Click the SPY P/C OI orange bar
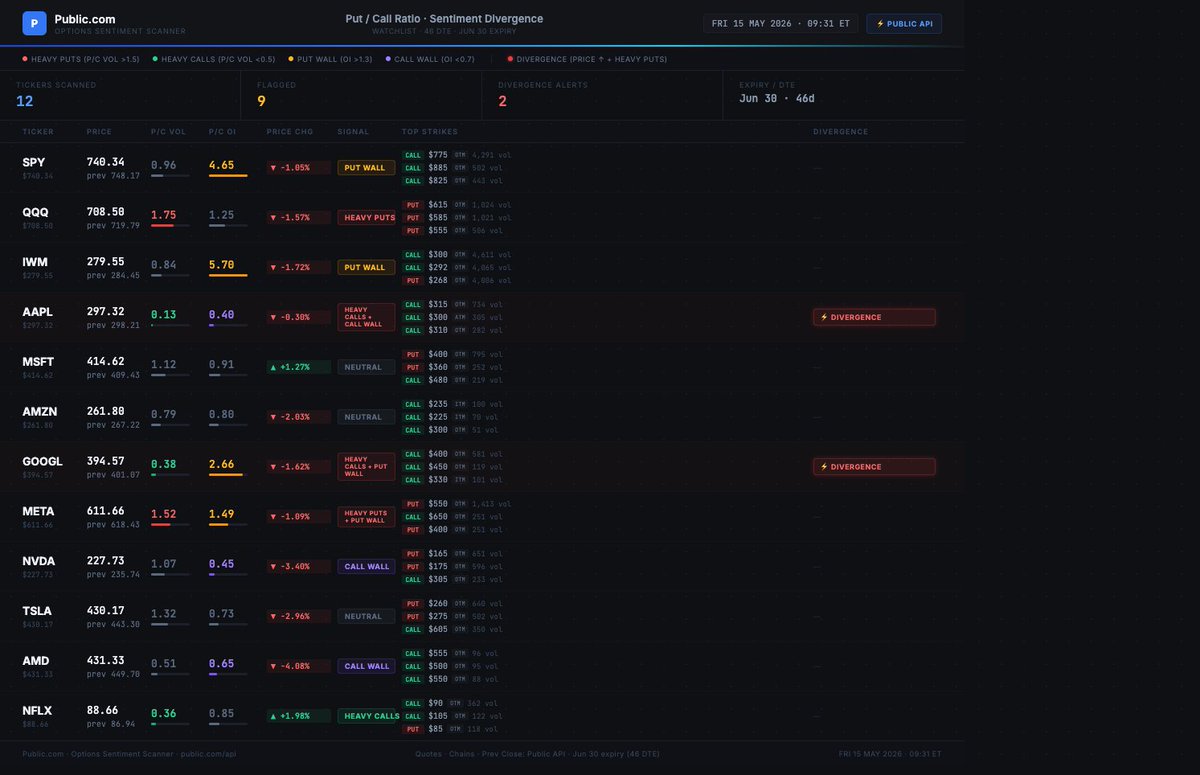1200x775 pixels. pos(228,176)
